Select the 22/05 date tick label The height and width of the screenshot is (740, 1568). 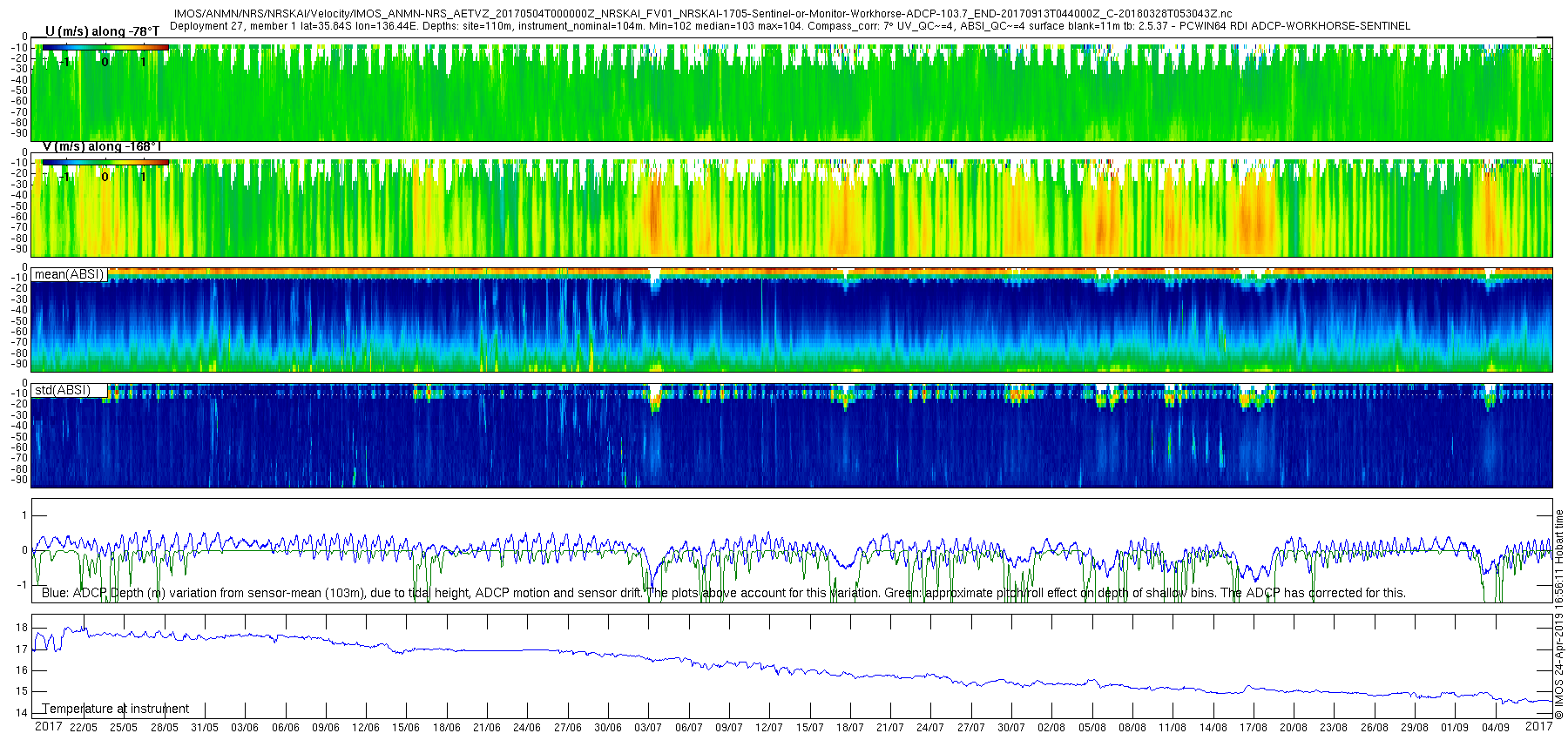point(84,728)
